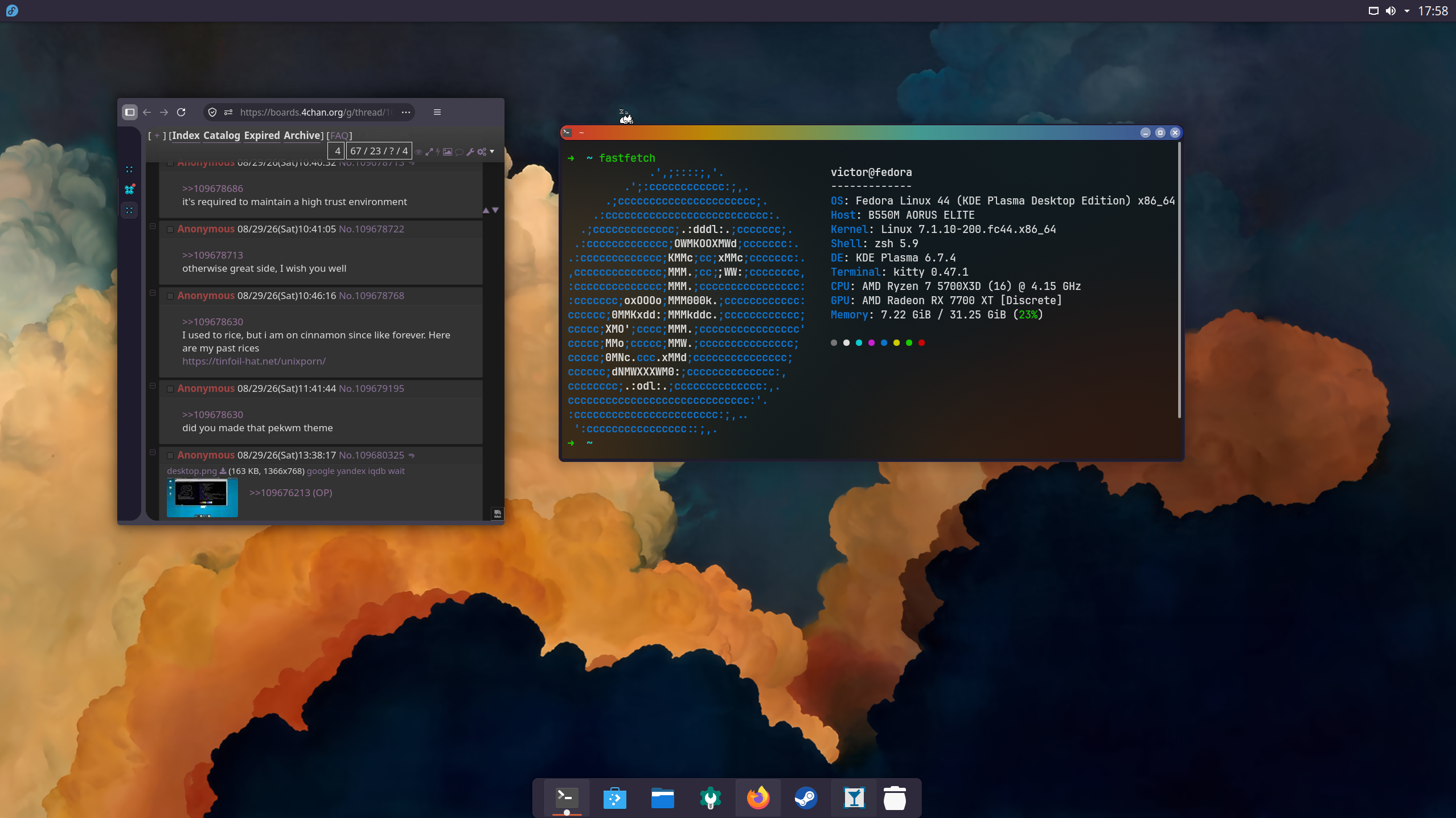Search image with iqdb link

coord(377,471)
